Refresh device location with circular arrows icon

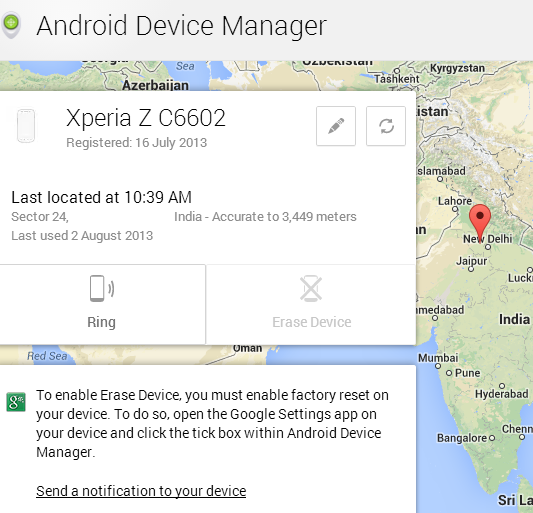386,126
